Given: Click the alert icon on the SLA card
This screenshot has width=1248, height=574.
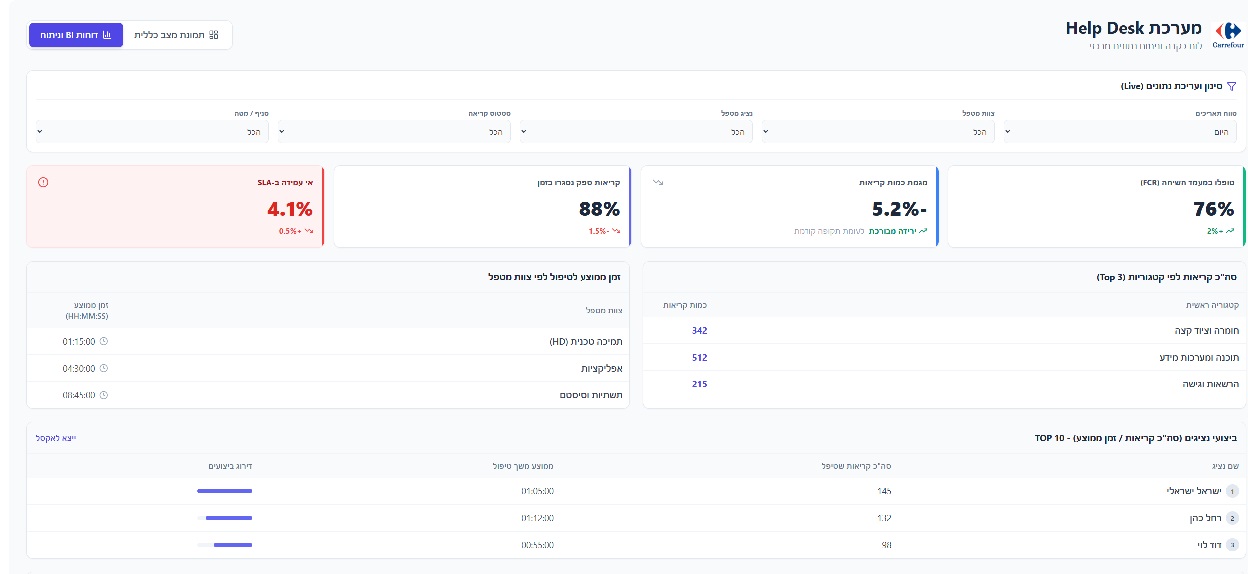Looking at the screenshot, I should 43,182.
